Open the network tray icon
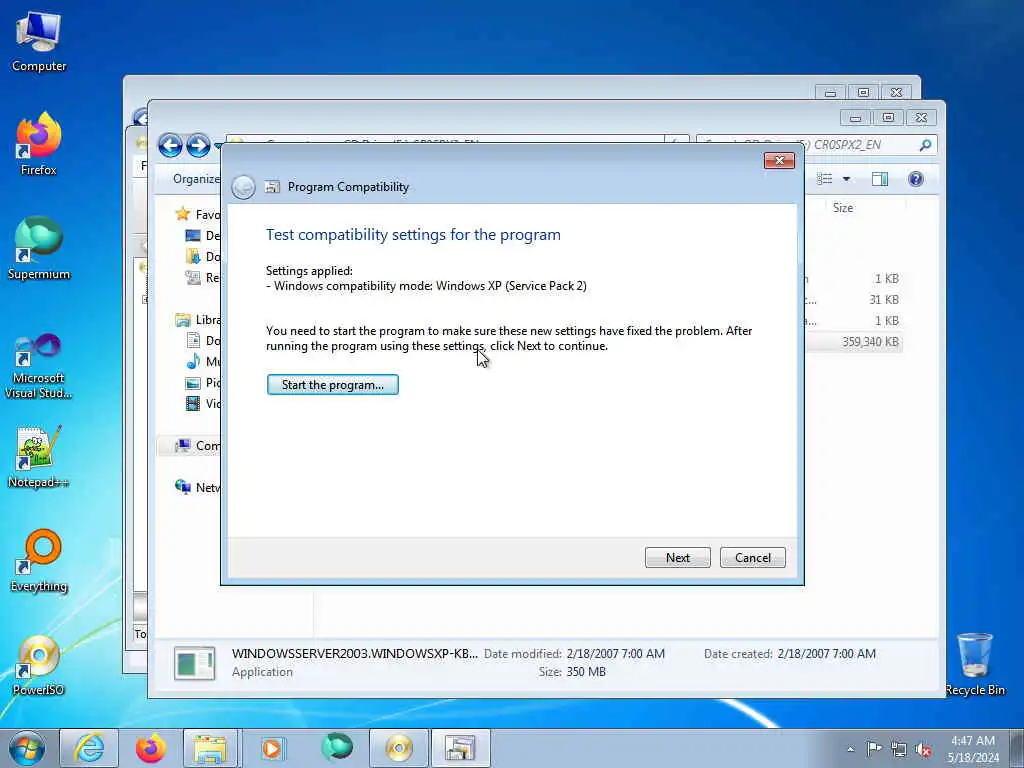This screenshot has width=1024, height=768. point(899,750)
